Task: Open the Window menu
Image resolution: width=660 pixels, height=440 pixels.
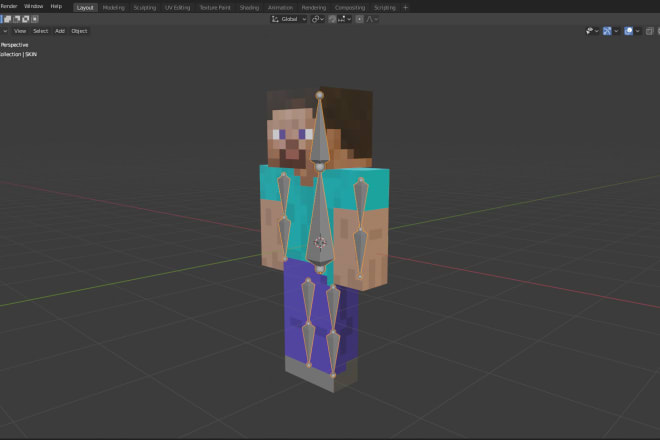Action: coord(33,6)
